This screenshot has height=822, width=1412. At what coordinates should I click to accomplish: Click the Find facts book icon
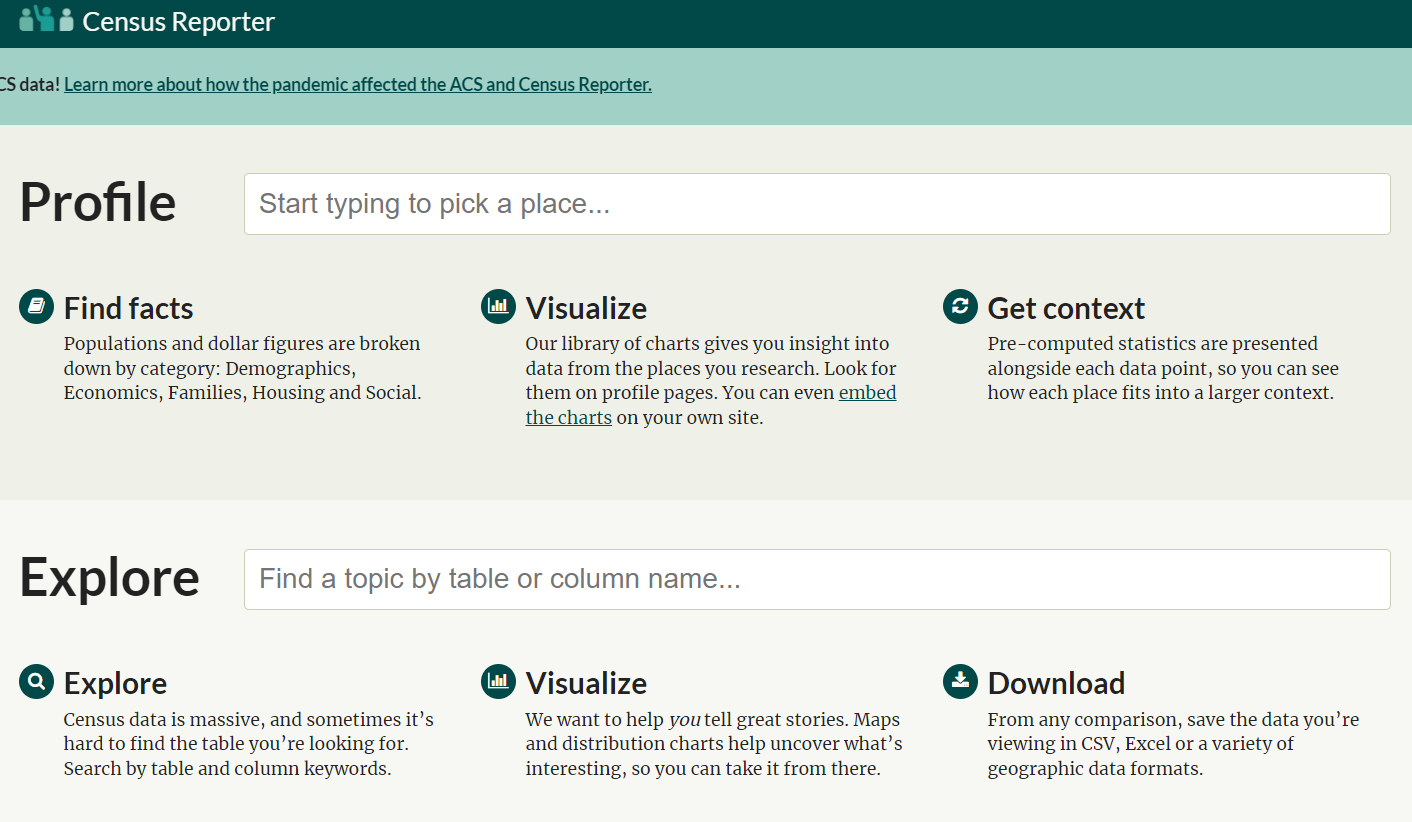click(x=36, y=306)
